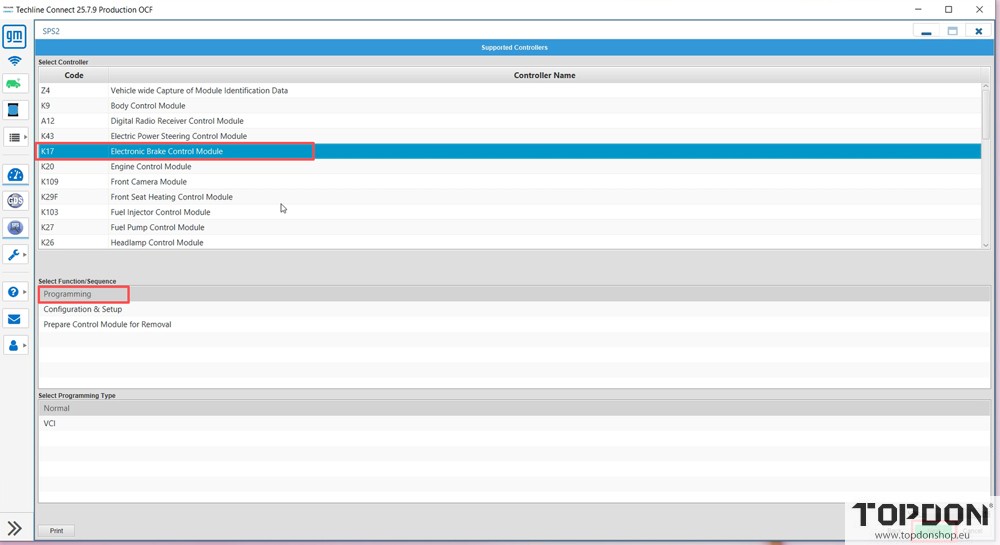1000x545 pixels.
Task: Click the green vehicle icon in sidebar
Action: (x=14, y=84)
